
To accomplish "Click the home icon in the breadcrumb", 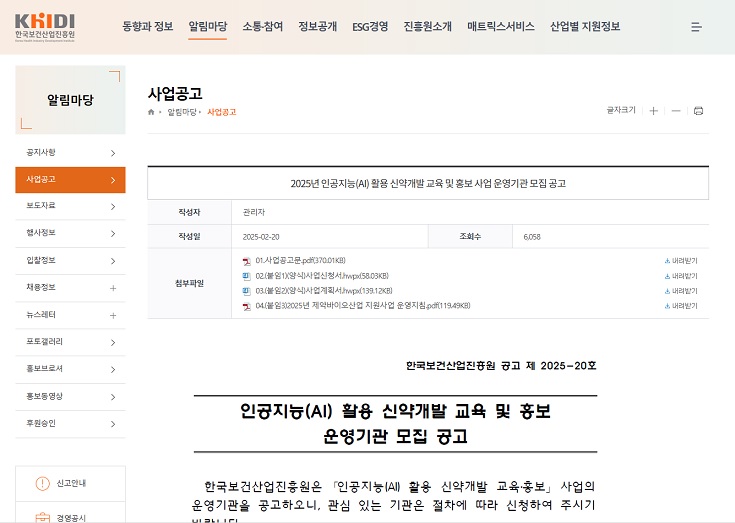I will click(x=152, y=112).
